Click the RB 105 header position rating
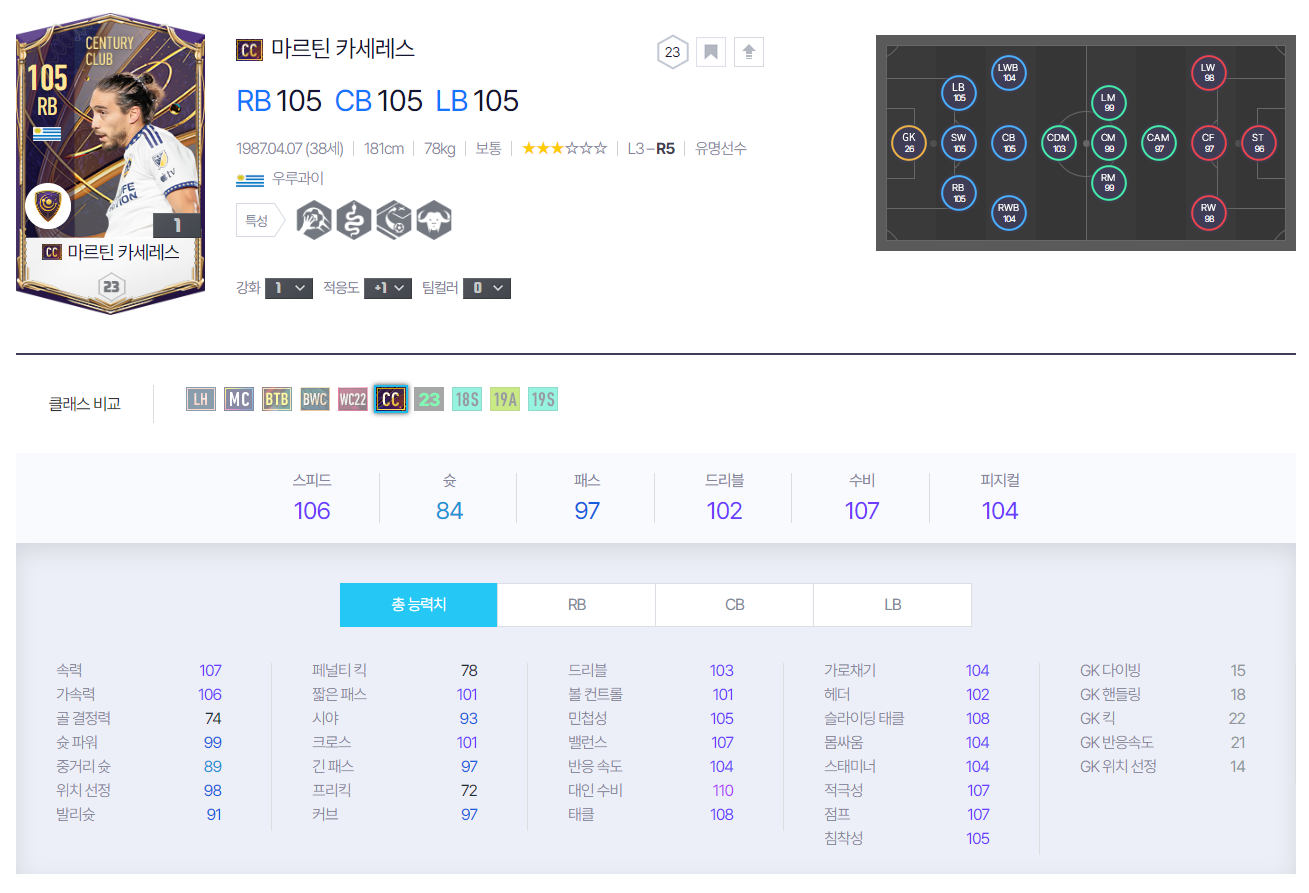 279,101
